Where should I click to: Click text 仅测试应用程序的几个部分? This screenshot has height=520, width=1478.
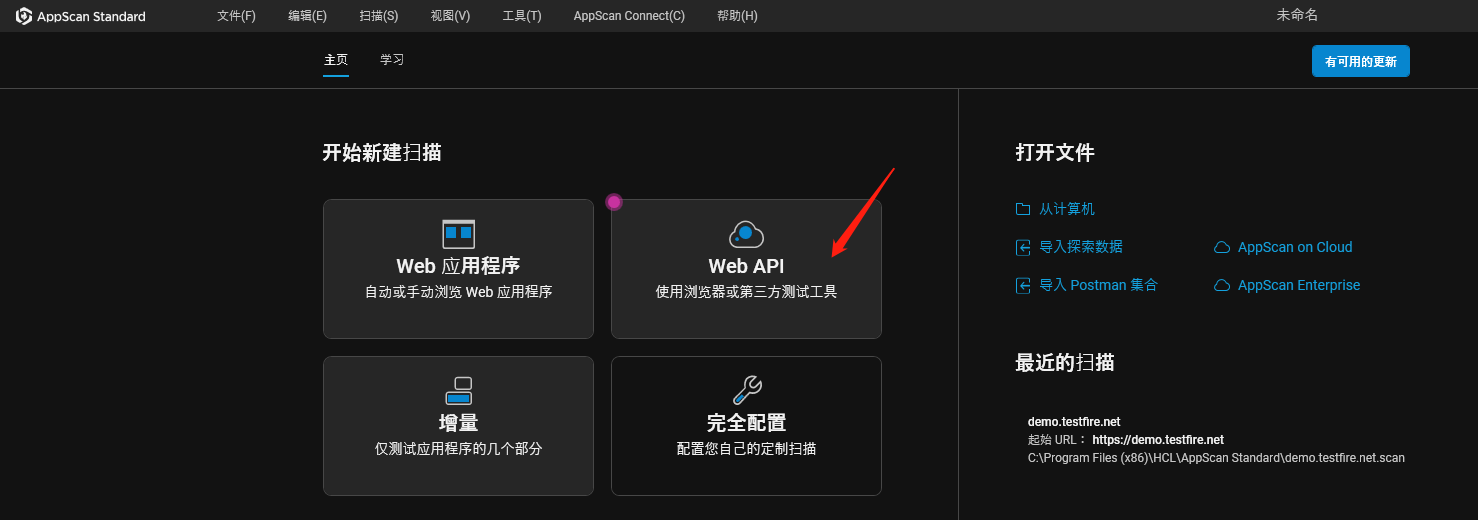458,449
